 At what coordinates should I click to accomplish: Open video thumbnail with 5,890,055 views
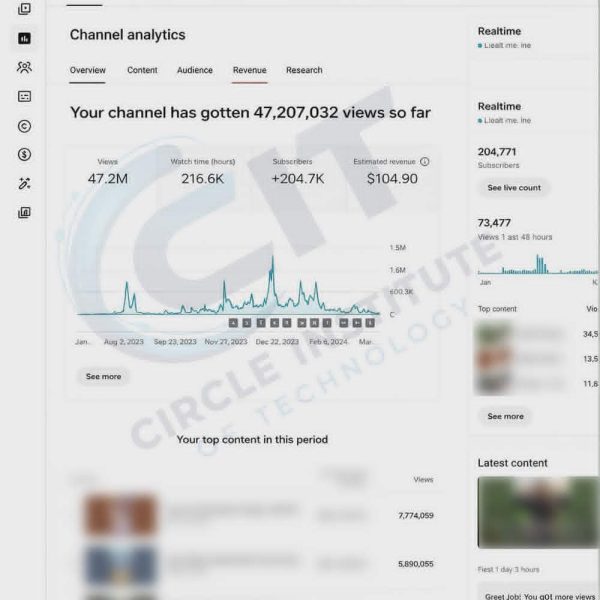[x=121, y=566]
